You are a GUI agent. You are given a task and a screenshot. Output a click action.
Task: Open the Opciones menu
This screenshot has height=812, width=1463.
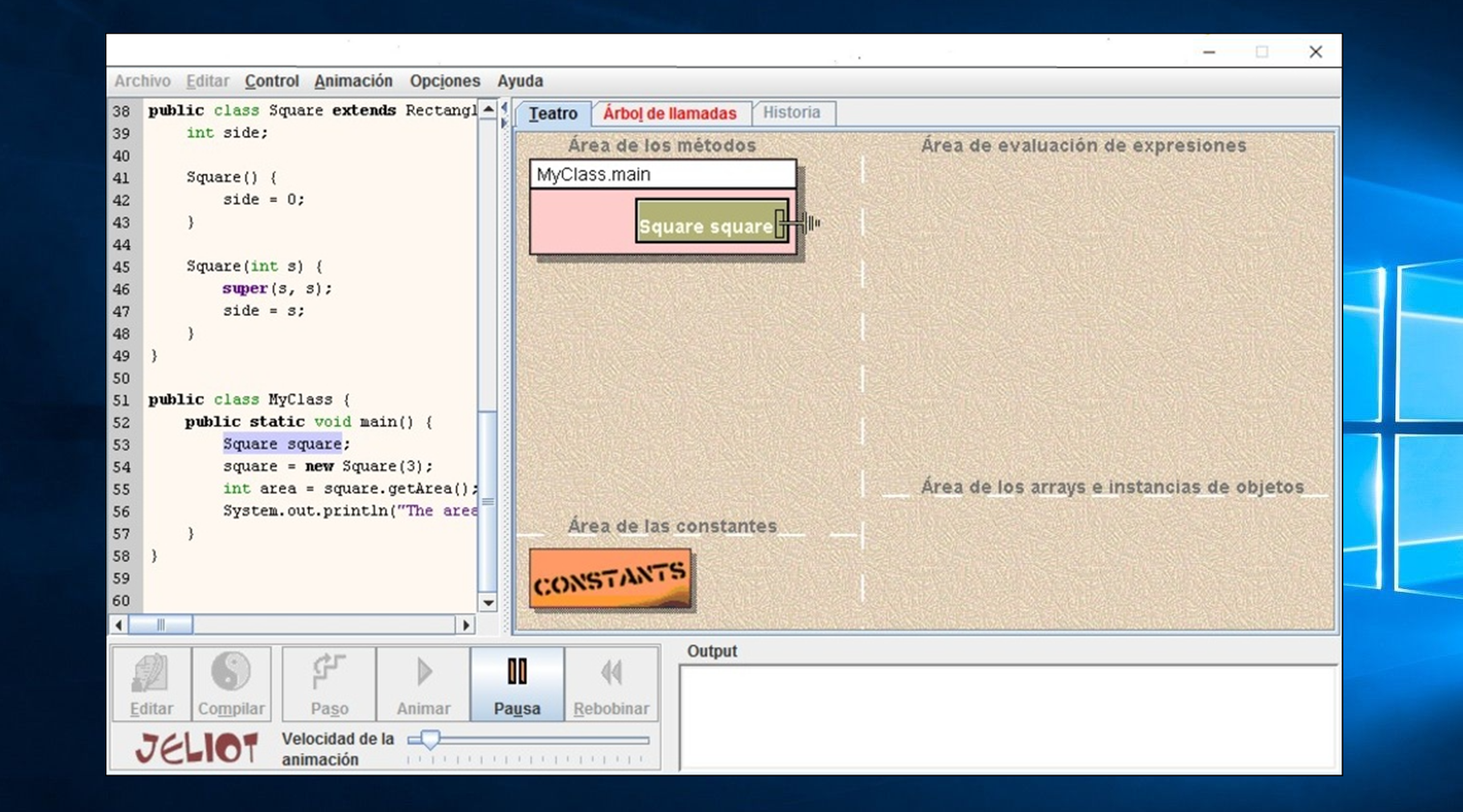[444, 81]
